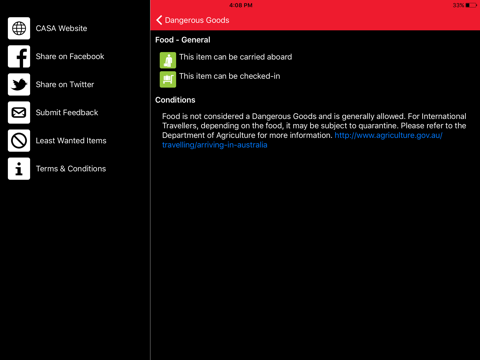Viewport: 480px width, 360px height.
Task: Tap the battery indicator in status bar
Action: [x=471, y=5]
